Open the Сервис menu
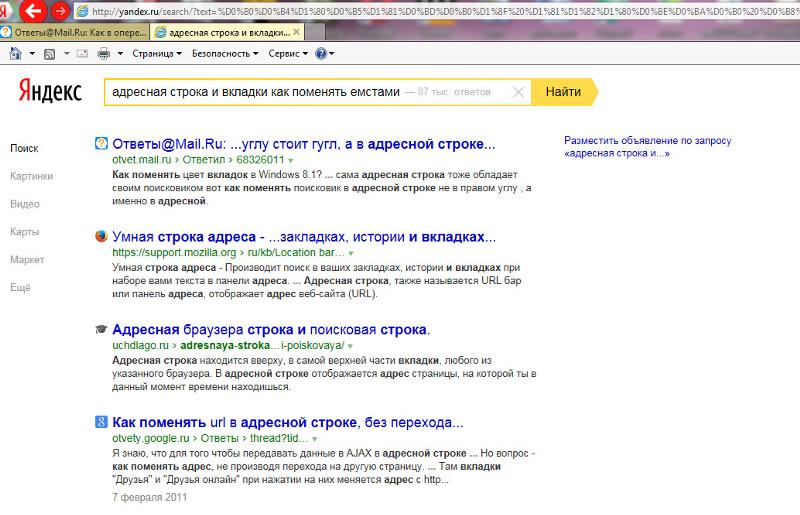The height and width of the screenshot is (515, 800). (x=288, y=53)
